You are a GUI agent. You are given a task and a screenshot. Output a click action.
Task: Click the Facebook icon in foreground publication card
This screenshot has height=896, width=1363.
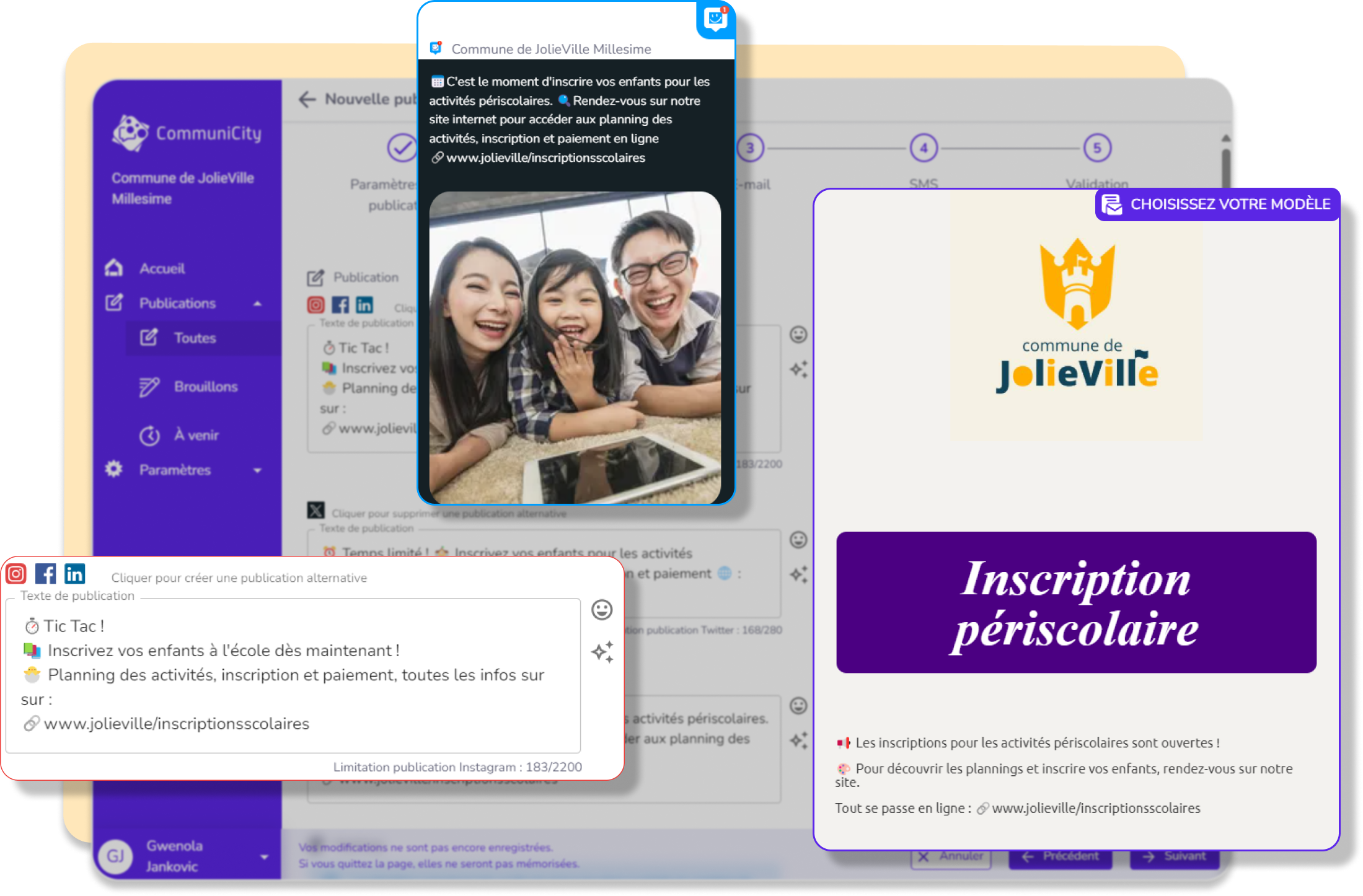45,574
